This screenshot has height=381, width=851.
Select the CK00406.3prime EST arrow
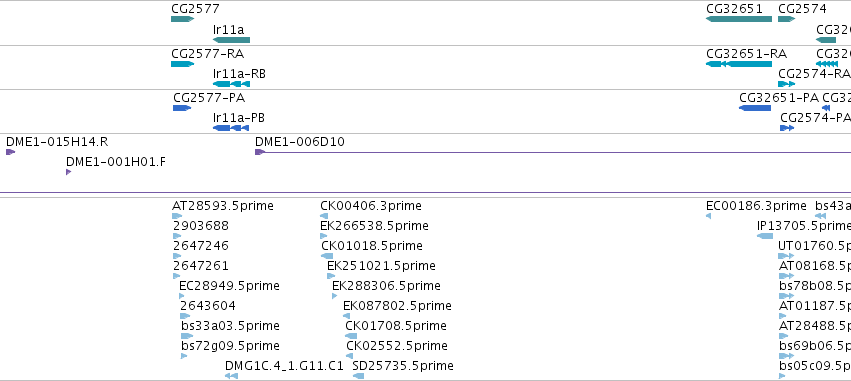[324, 216]
